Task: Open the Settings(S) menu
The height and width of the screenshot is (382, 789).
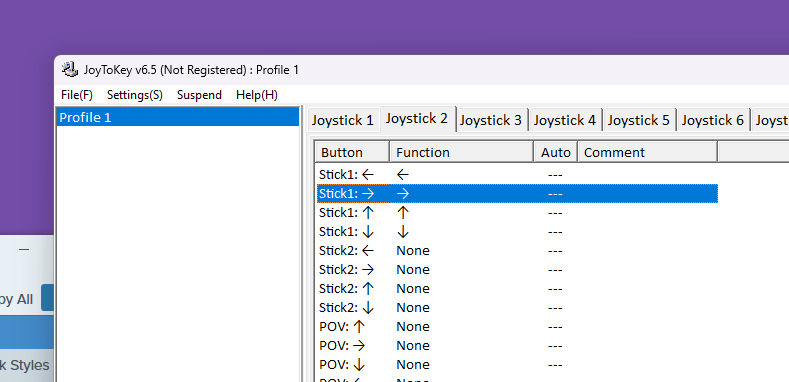Action: coord(135,95)
